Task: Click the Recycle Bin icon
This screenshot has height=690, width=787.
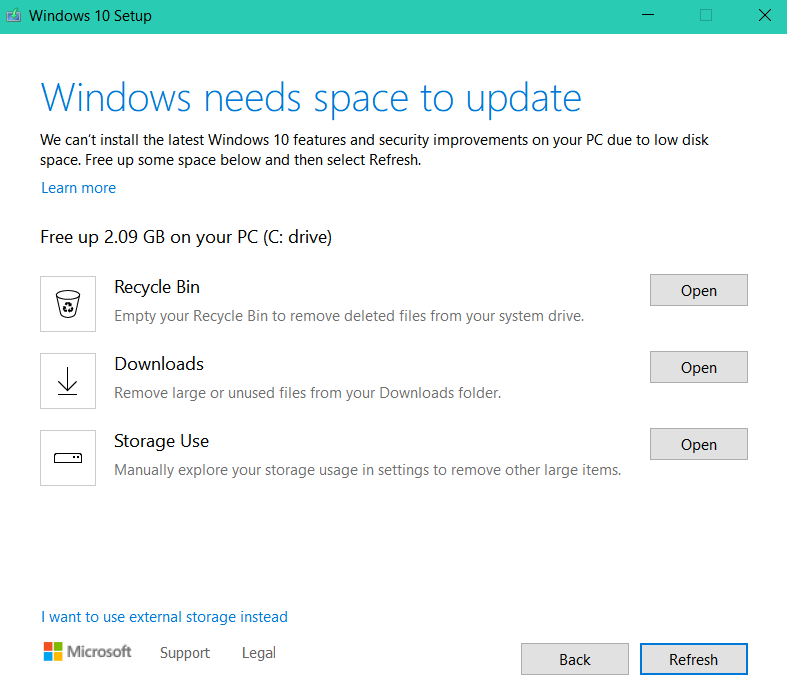Action: coord(68,304)
